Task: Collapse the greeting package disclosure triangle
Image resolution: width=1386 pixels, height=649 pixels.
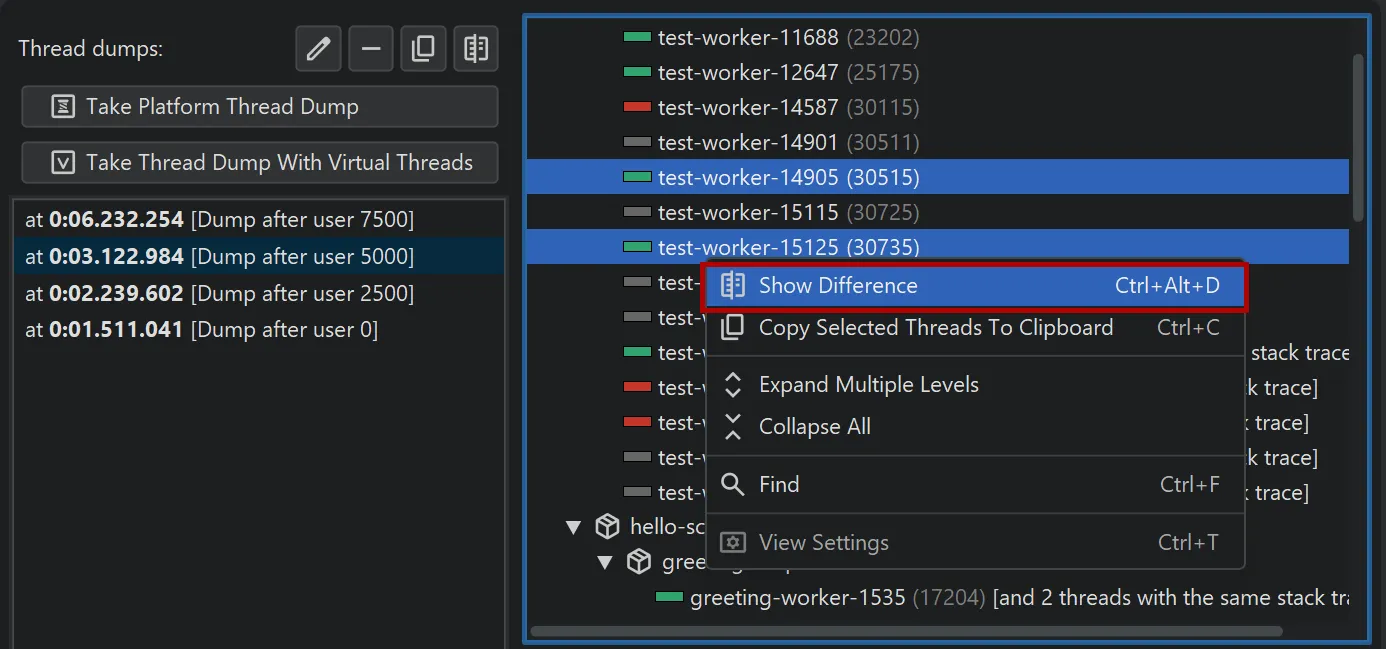Action: pos(604,561)
